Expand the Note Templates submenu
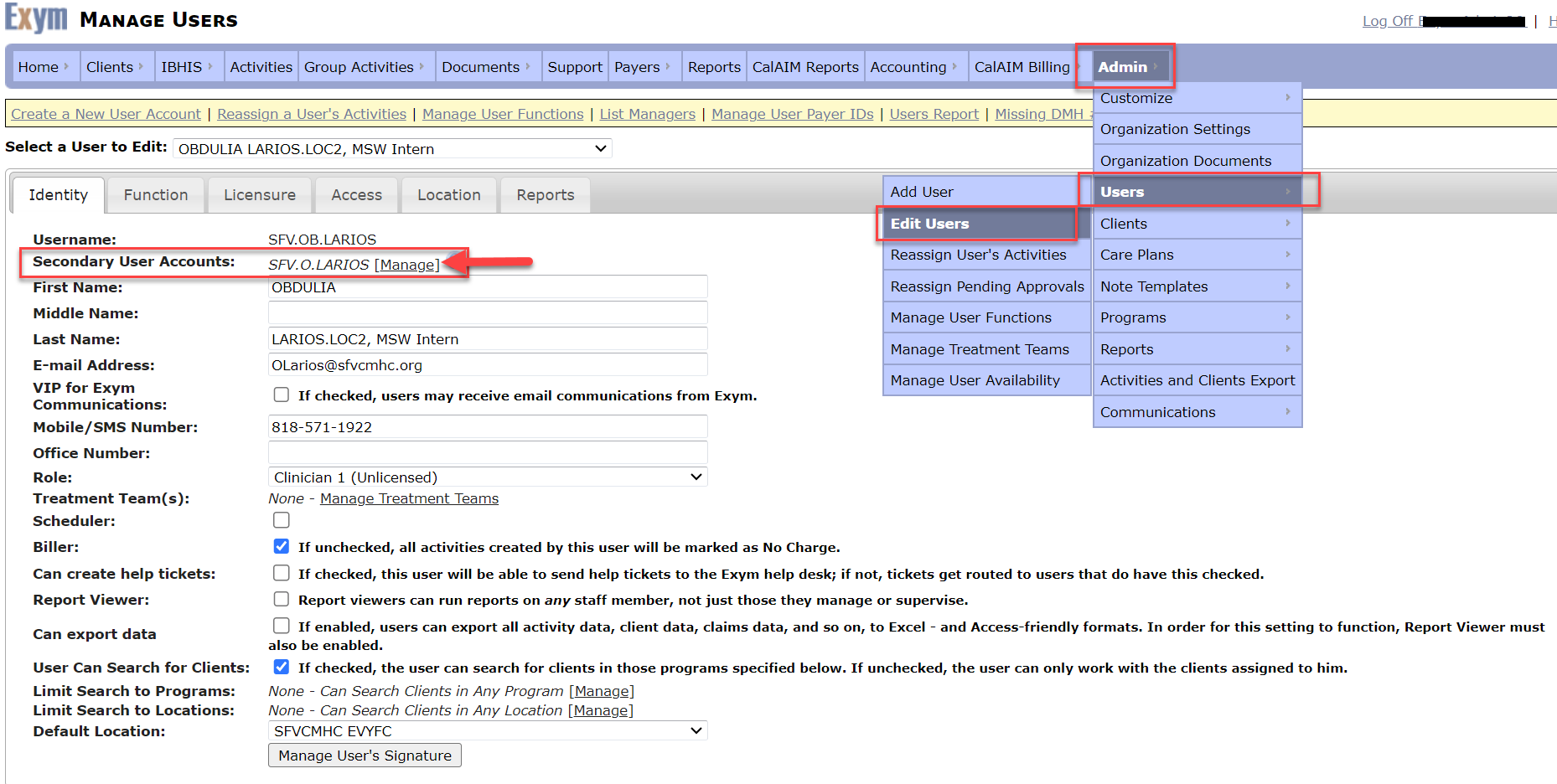 (1197, 286)
